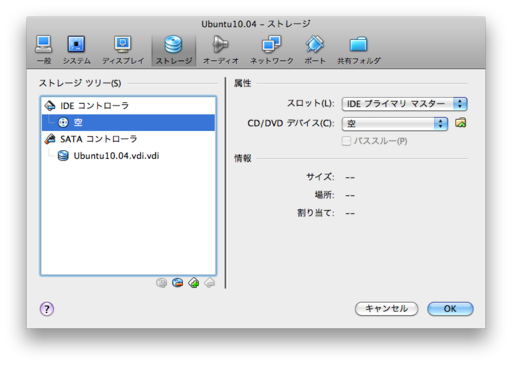The width and height of the screenshot is (512, 365).
Task: Click the purple help question mark button
Action: (47, 309)
